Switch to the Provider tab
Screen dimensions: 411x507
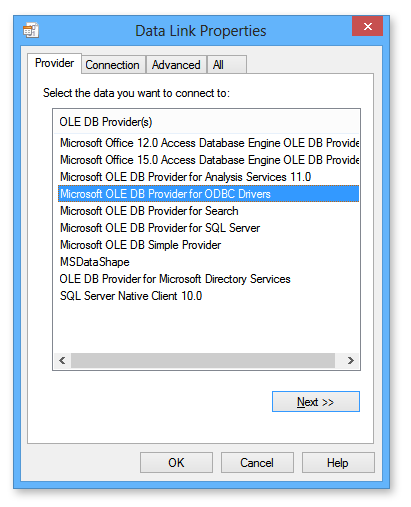(54, 63)
